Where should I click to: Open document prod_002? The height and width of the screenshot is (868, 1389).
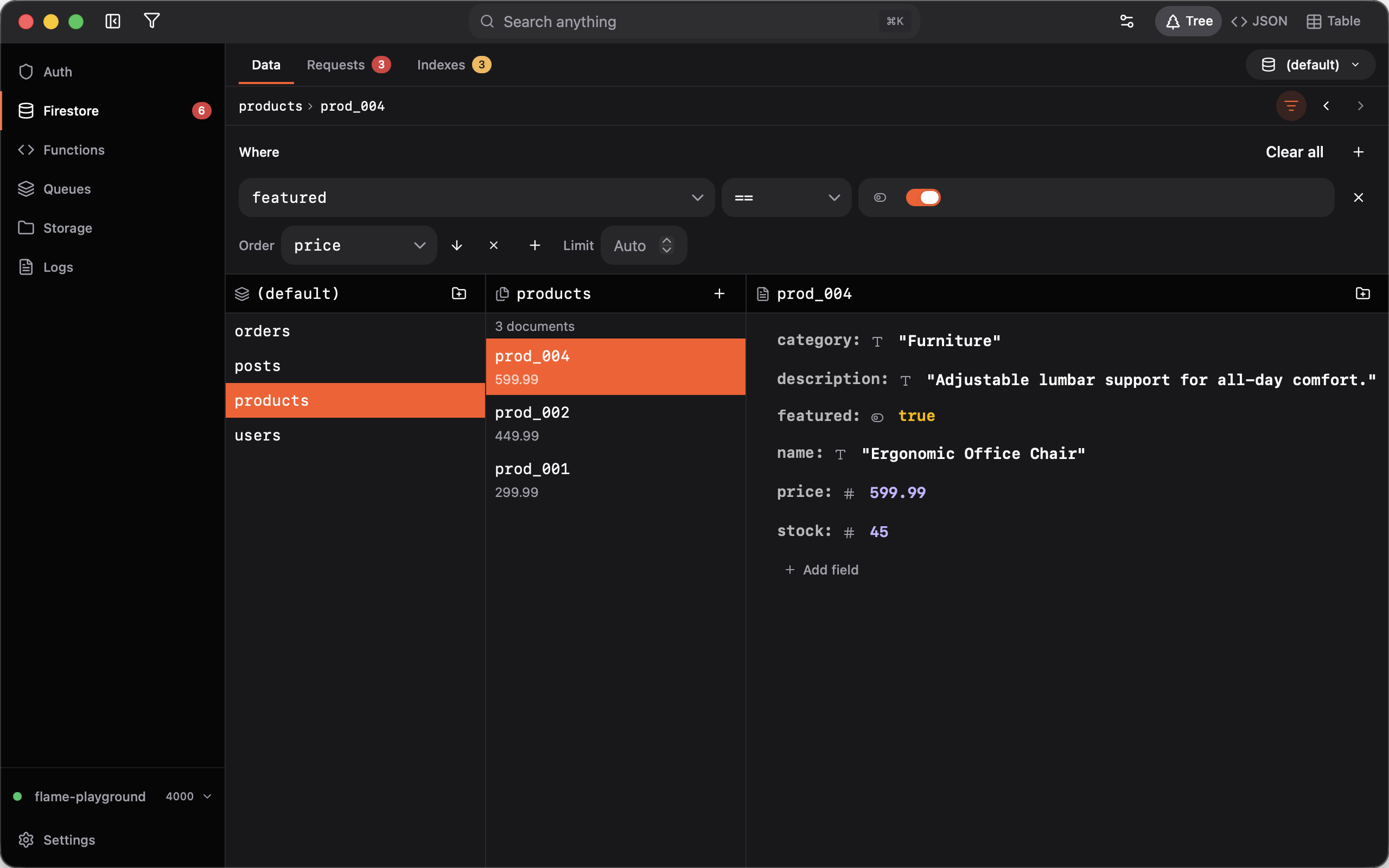(x=615, y=423)
